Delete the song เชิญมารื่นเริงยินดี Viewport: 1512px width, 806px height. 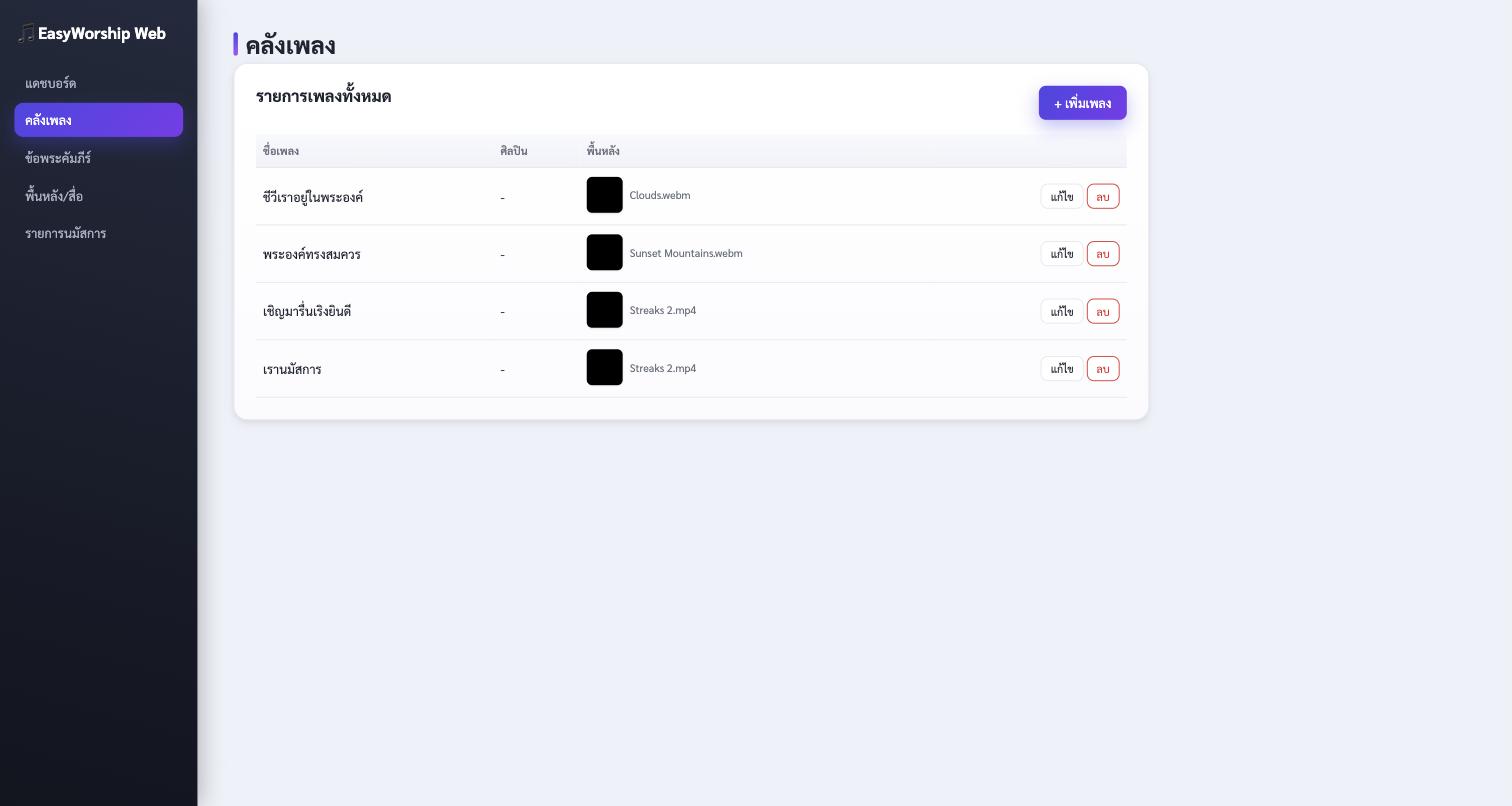tap(1103, 312)
